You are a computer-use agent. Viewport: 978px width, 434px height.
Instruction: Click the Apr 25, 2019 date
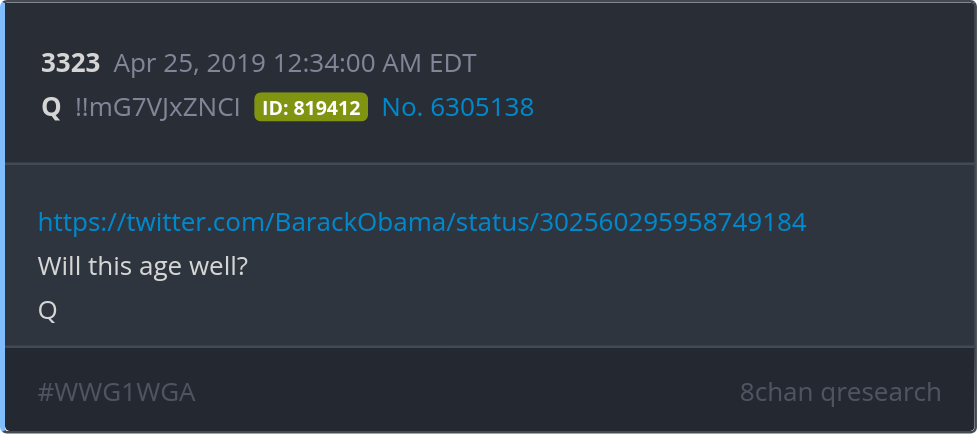click(190, 64)
